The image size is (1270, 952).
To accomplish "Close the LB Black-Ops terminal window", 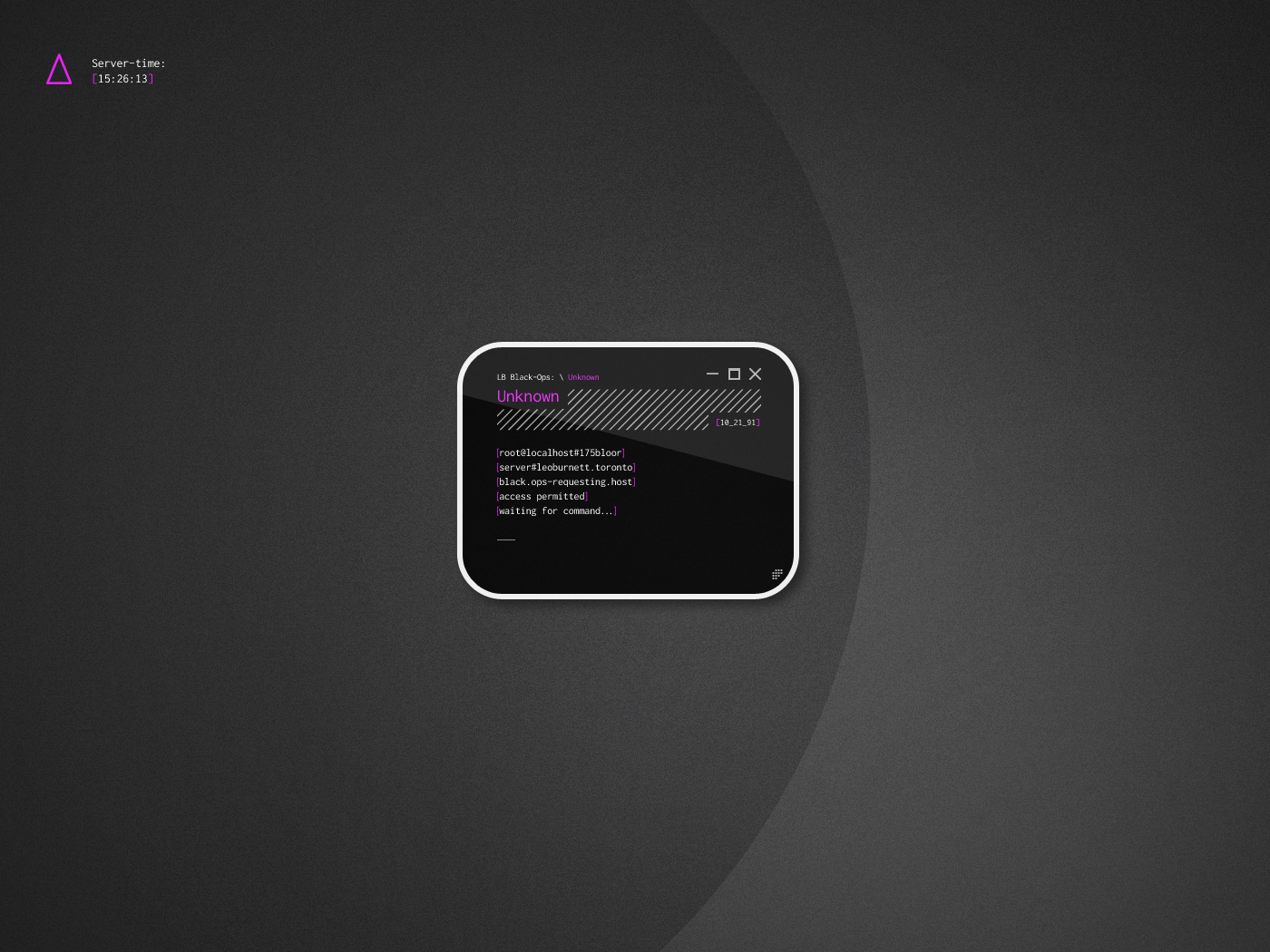I will click(x=755, y=374).
